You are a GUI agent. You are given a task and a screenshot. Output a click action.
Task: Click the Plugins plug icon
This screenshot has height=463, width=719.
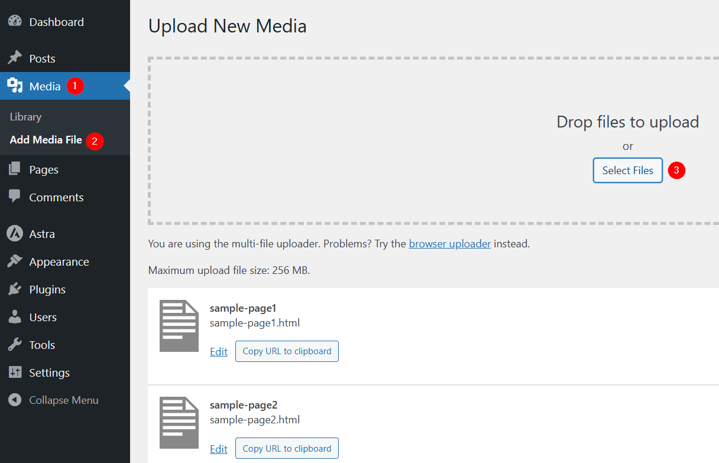(15, 289)
